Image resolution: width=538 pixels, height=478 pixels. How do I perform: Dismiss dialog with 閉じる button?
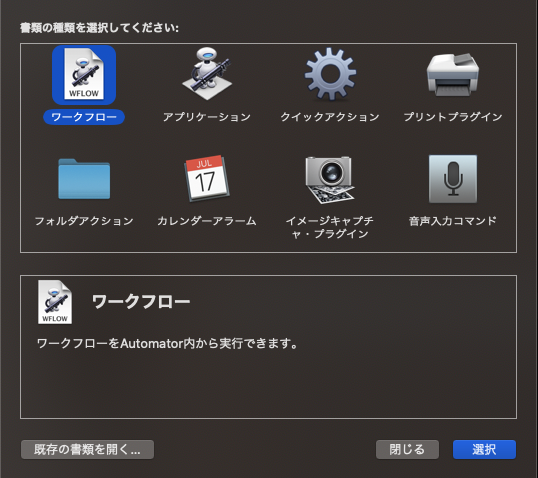click(407, 450)
